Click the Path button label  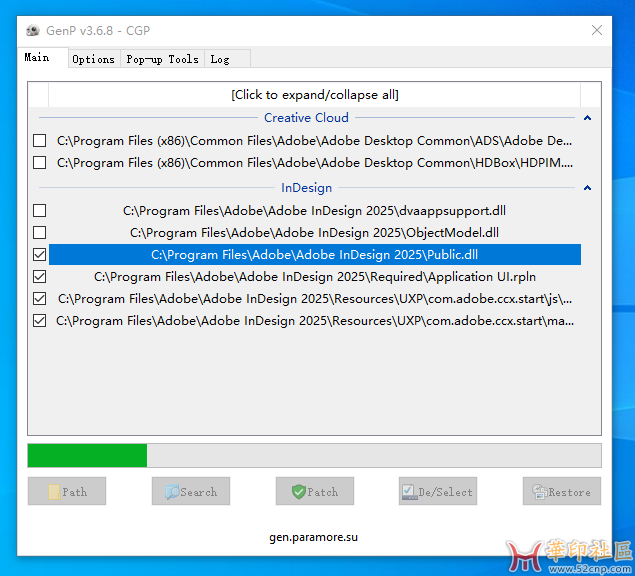75,492
